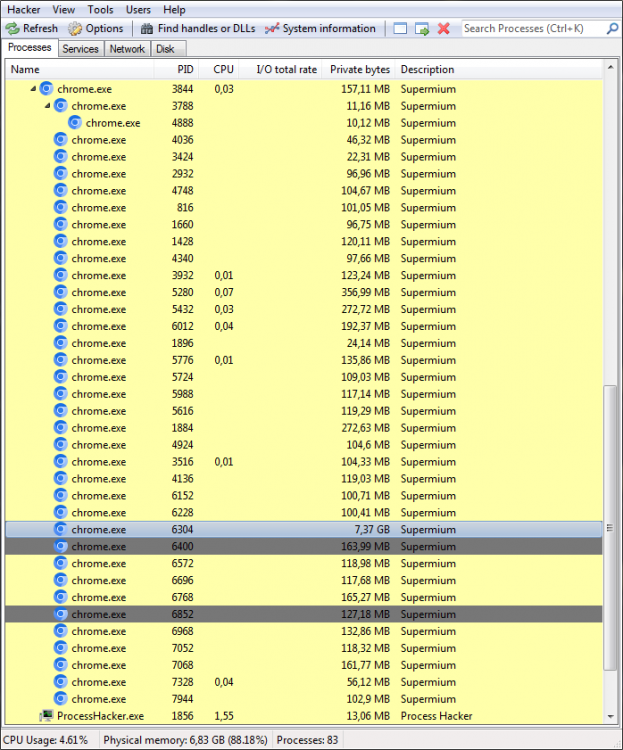Screen dimensions: 623x750
Task: Select chrome.exe icon for PID 4888
Action: 75,122
